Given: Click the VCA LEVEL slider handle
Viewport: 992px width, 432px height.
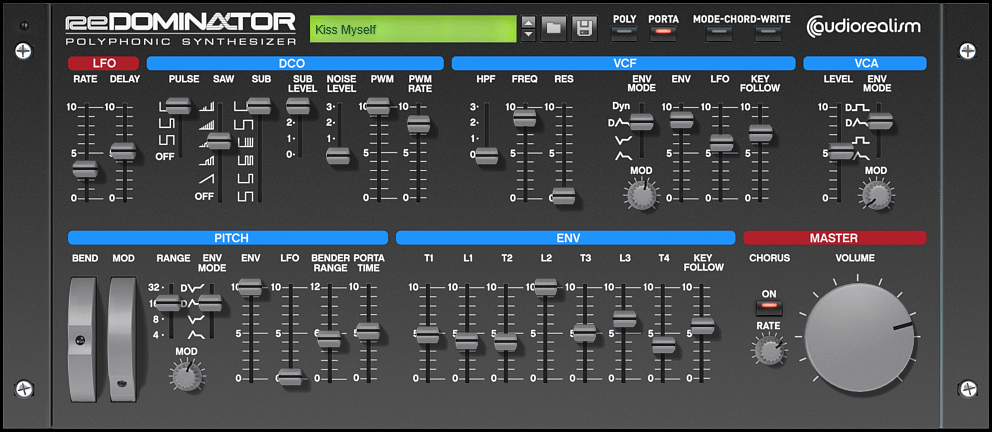Looking at the screenshot, I should pos(840,151).
